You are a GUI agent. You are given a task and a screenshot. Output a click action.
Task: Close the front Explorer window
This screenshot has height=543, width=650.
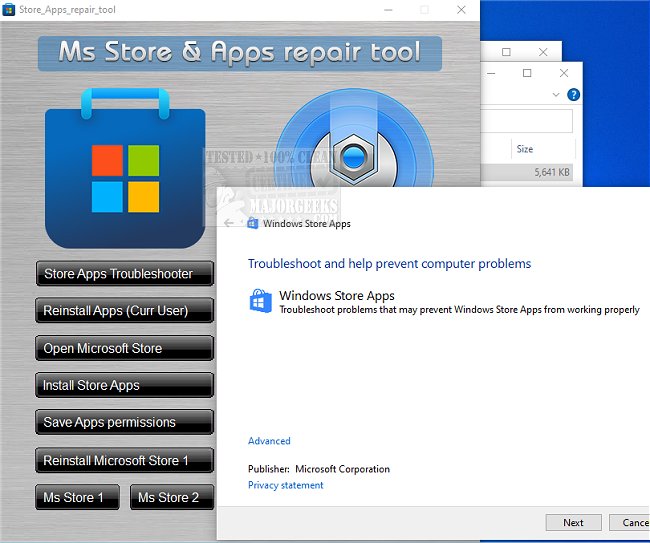(564, 73)
